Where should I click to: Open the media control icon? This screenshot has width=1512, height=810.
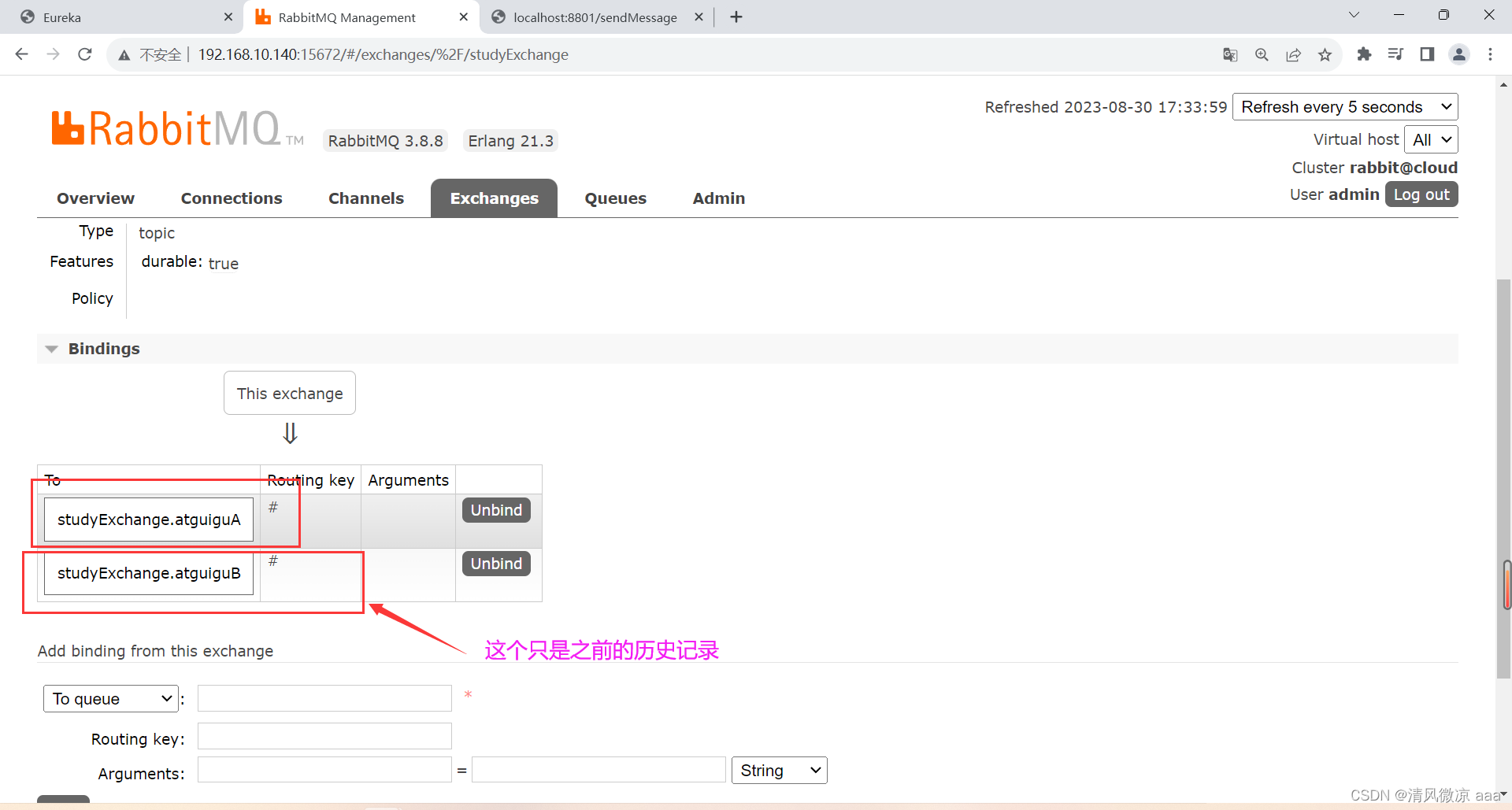tap(1395, 54)
